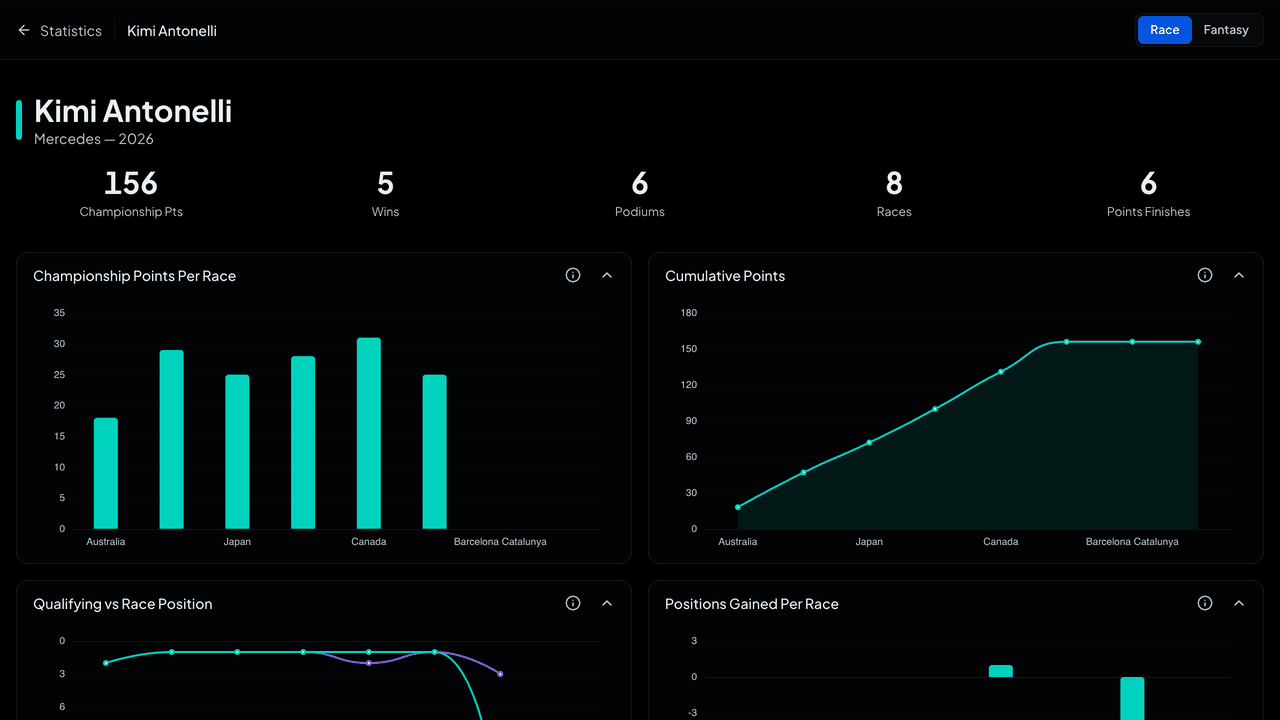Select the Kimi Antonelli breadcrumb item
The width and height of the screenshot is (1280, 720).
pyautogui.click(x=172, y=31)
